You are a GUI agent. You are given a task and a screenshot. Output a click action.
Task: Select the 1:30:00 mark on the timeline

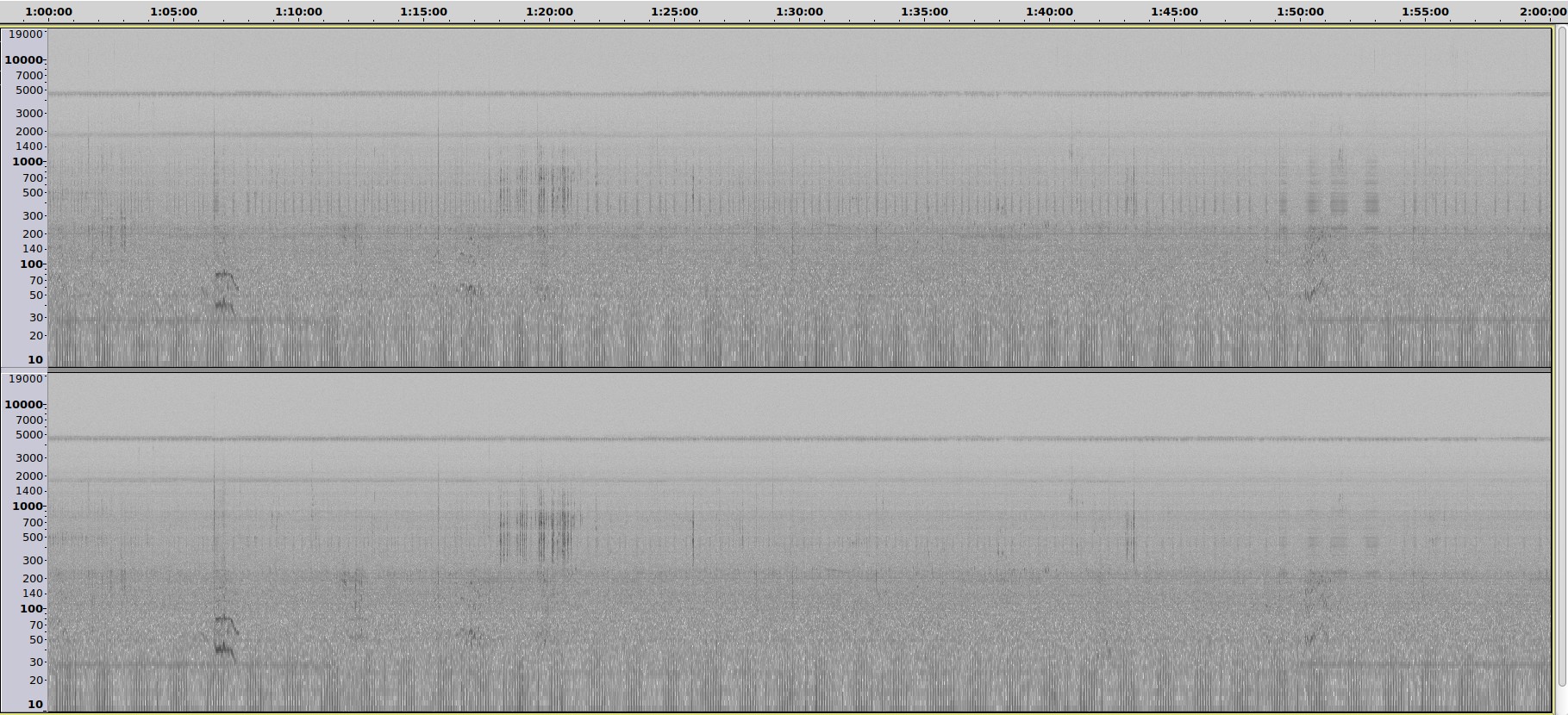tap(799, 12)
